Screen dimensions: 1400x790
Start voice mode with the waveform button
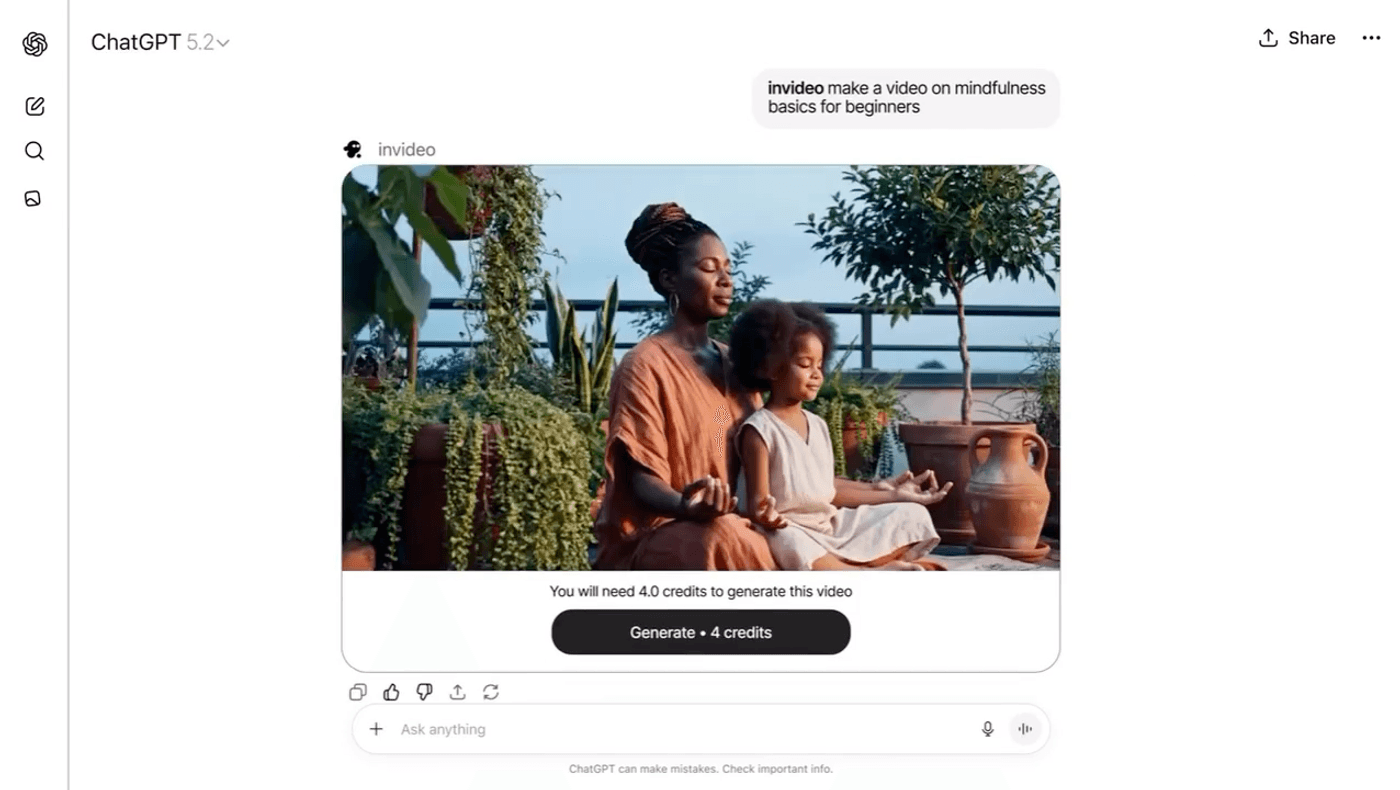pos(1025,729)
